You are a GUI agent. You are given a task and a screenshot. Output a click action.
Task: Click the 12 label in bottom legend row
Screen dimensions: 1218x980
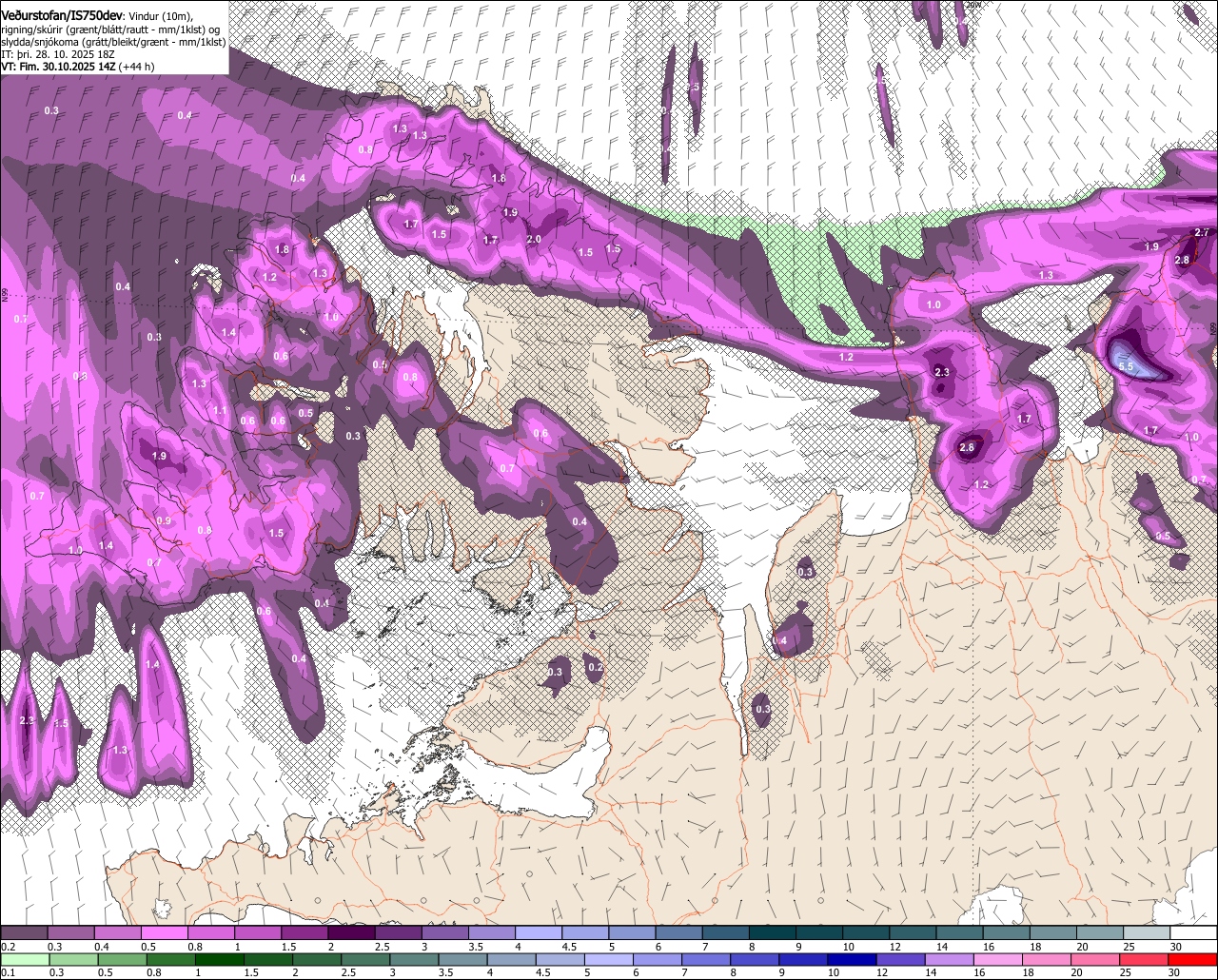(x=881, y=972)
